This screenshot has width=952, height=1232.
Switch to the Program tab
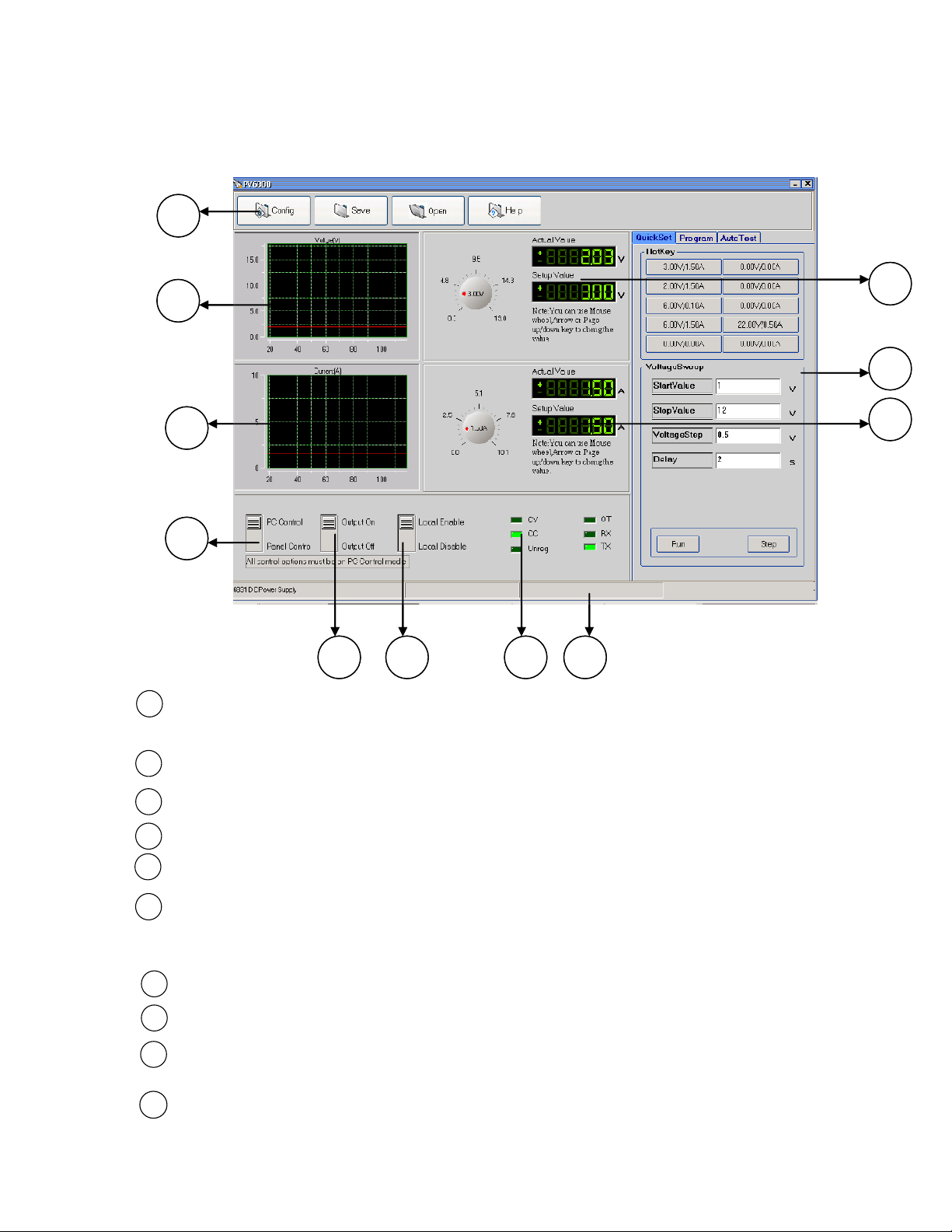click(x=696, y=238)
